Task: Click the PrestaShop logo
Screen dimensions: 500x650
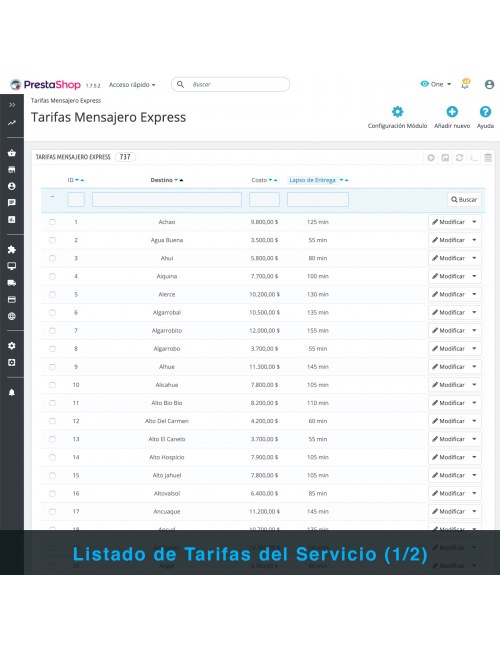Action: click(x=46, y=85)
